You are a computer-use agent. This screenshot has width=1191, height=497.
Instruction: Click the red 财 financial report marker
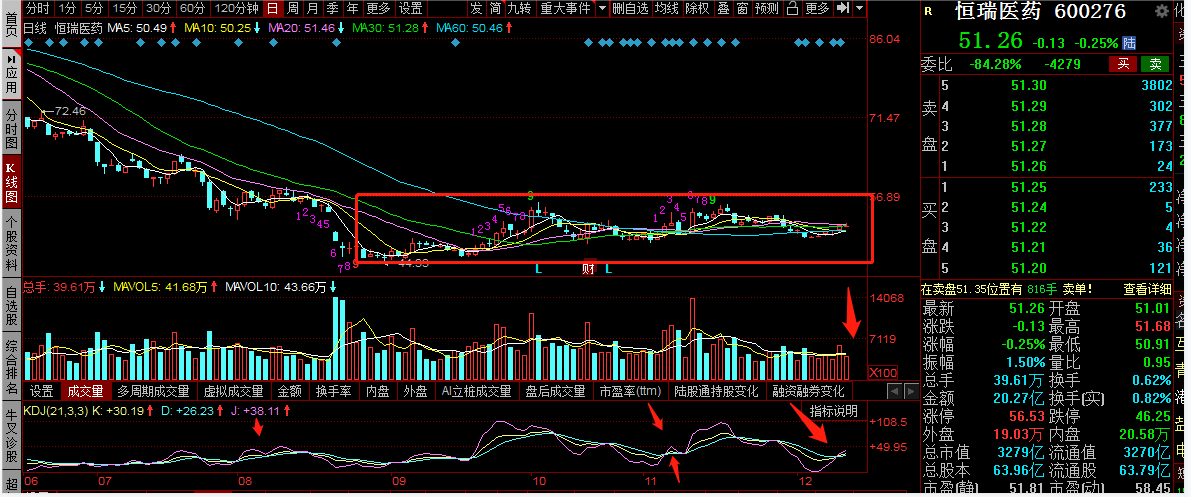click(587, 268)
